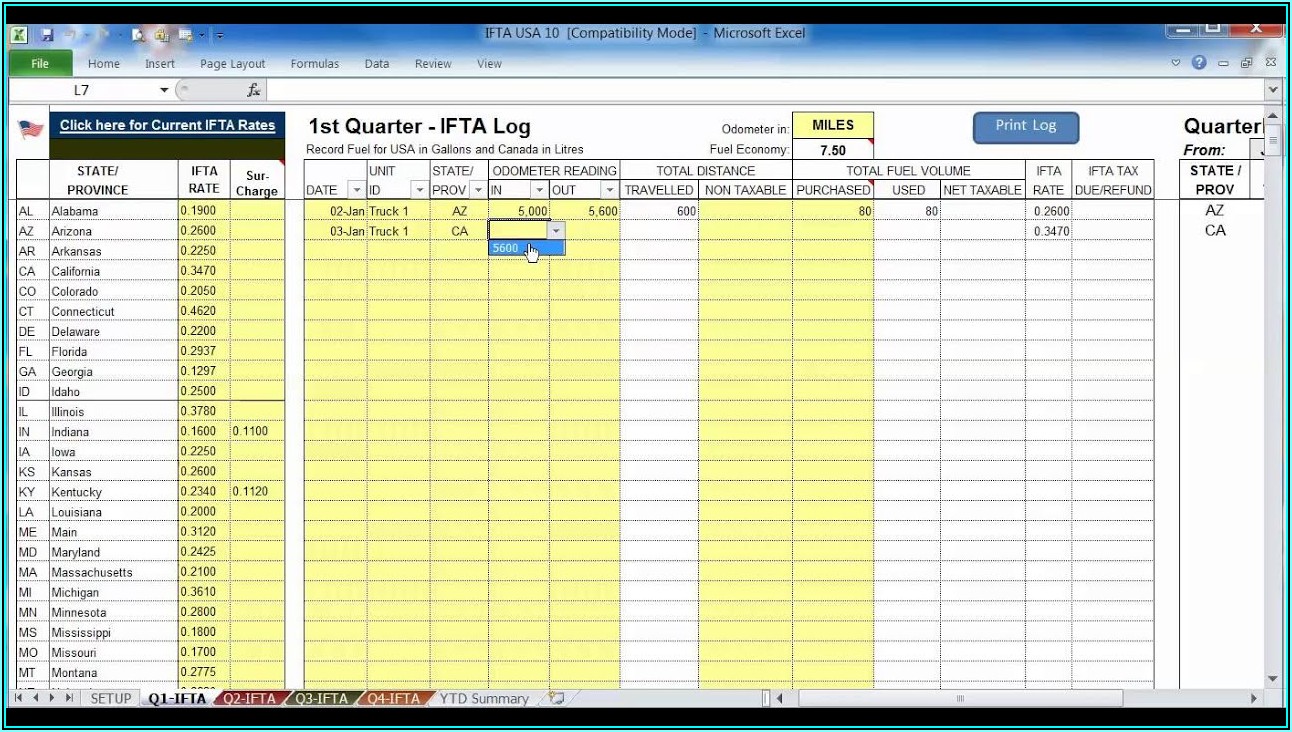The image size is (1292, 732).
Task: Select 5600 from the odometer dropdown list
Action: [506, 248]
